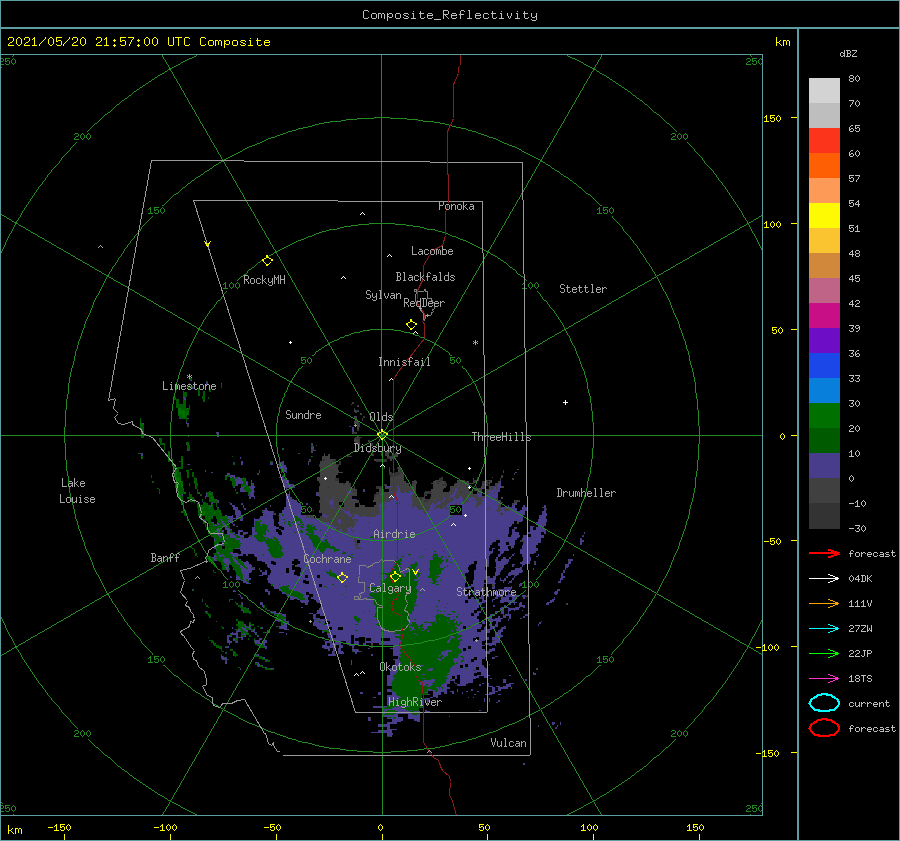Click the red forecast ellipse icon

tap(824, 728)
